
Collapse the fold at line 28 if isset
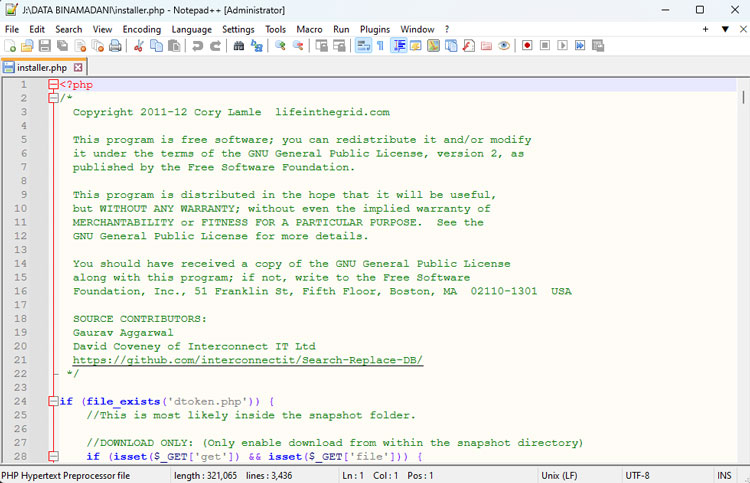pos(53,456)
